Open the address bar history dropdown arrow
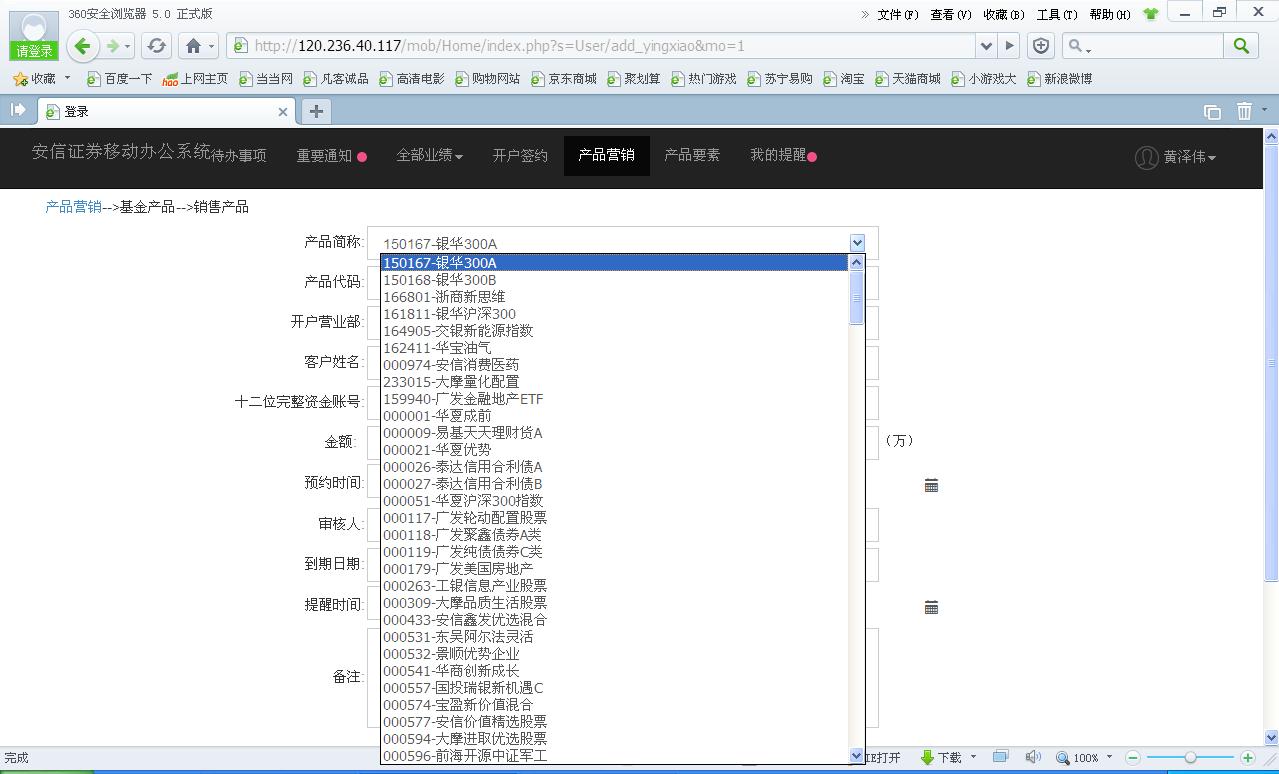 [x=987, y=46]
